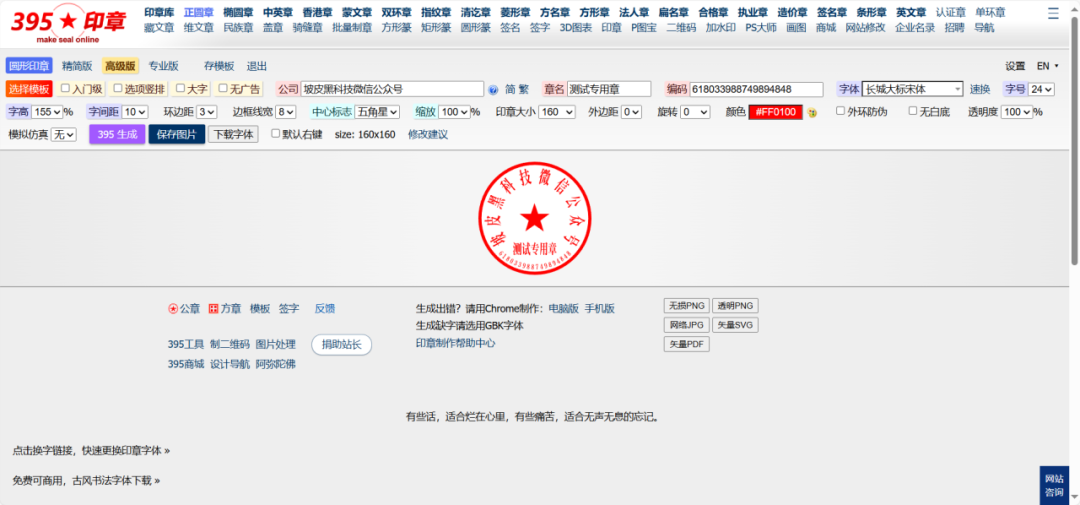Open the 字体 font dropdown
Viewport: 1080px width, 505px height.
912,89
